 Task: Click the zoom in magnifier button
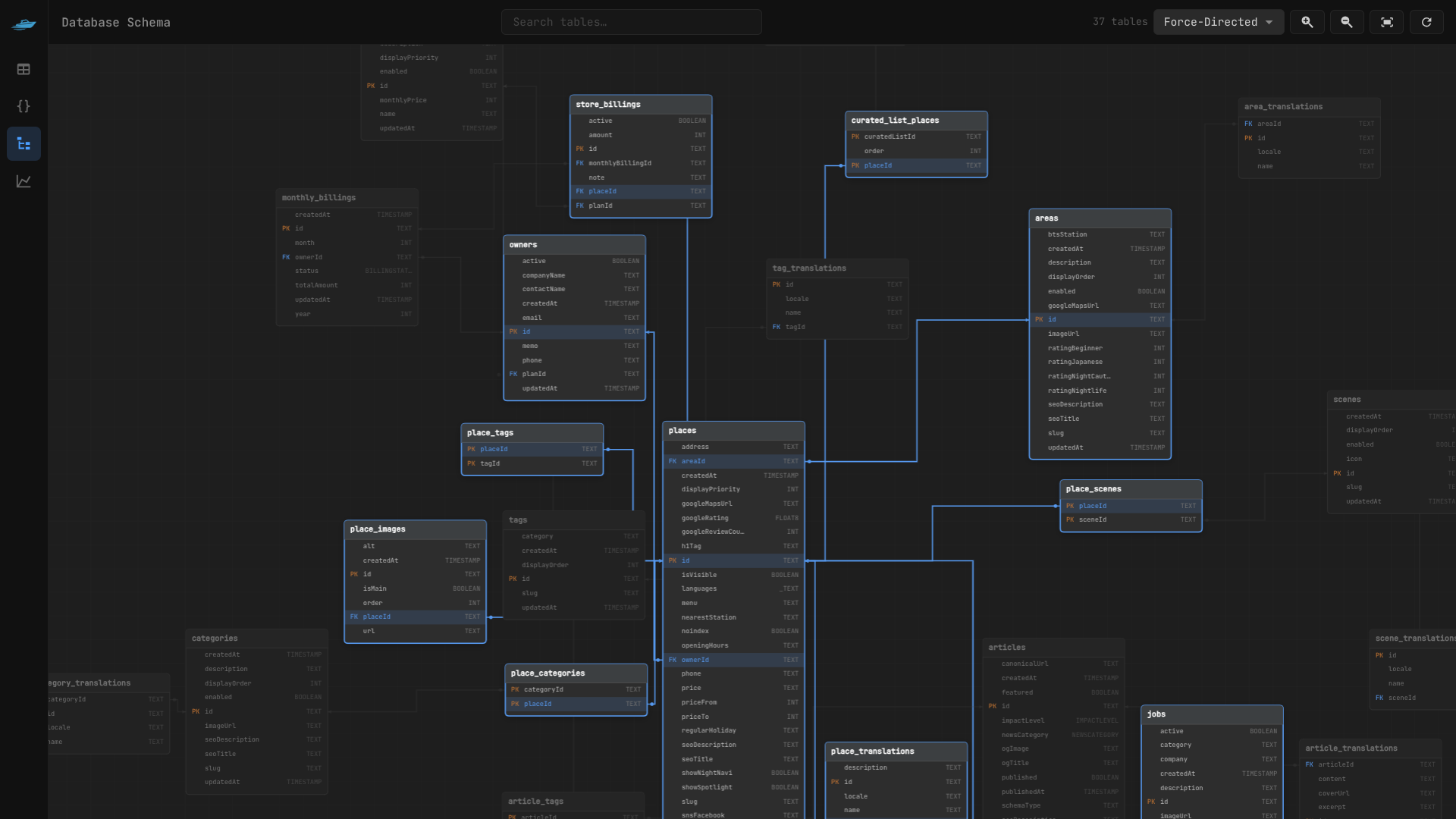(x=1307, y=22)
